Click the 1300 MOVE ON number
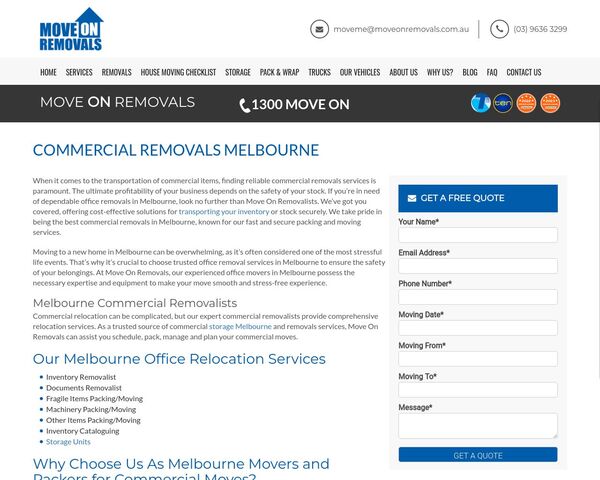Viewport: 600px width, 480px height. pos(300,104)
